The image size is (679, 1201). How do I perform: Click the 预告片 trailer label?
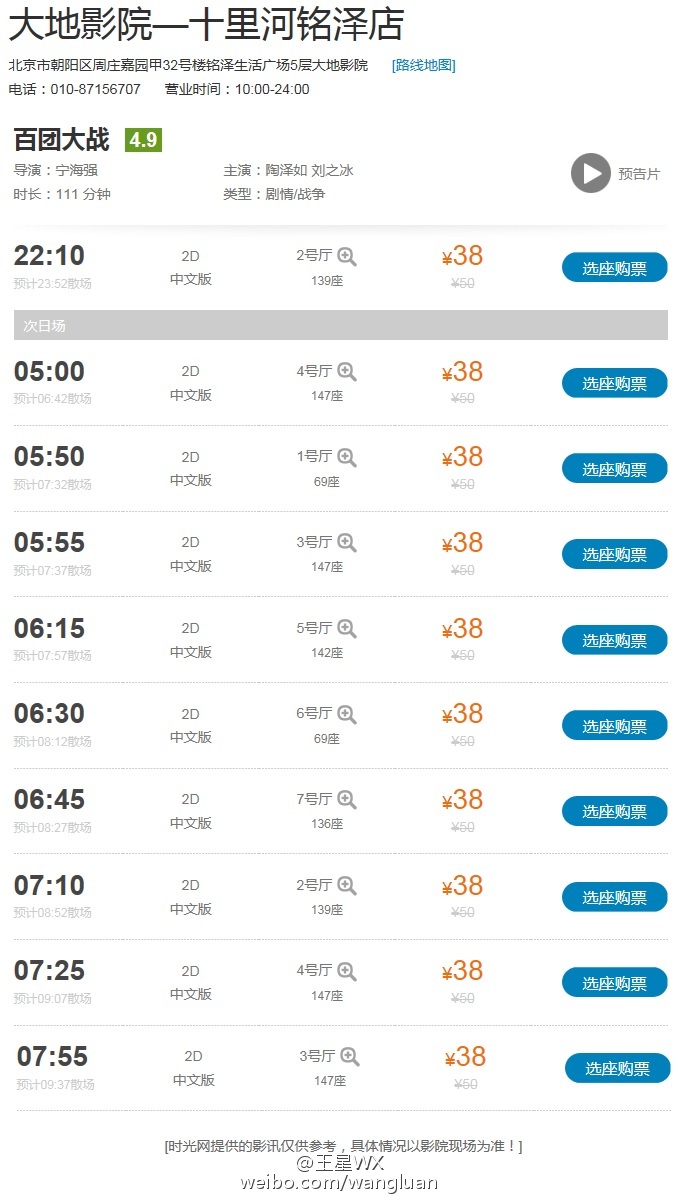coord(639,174)
